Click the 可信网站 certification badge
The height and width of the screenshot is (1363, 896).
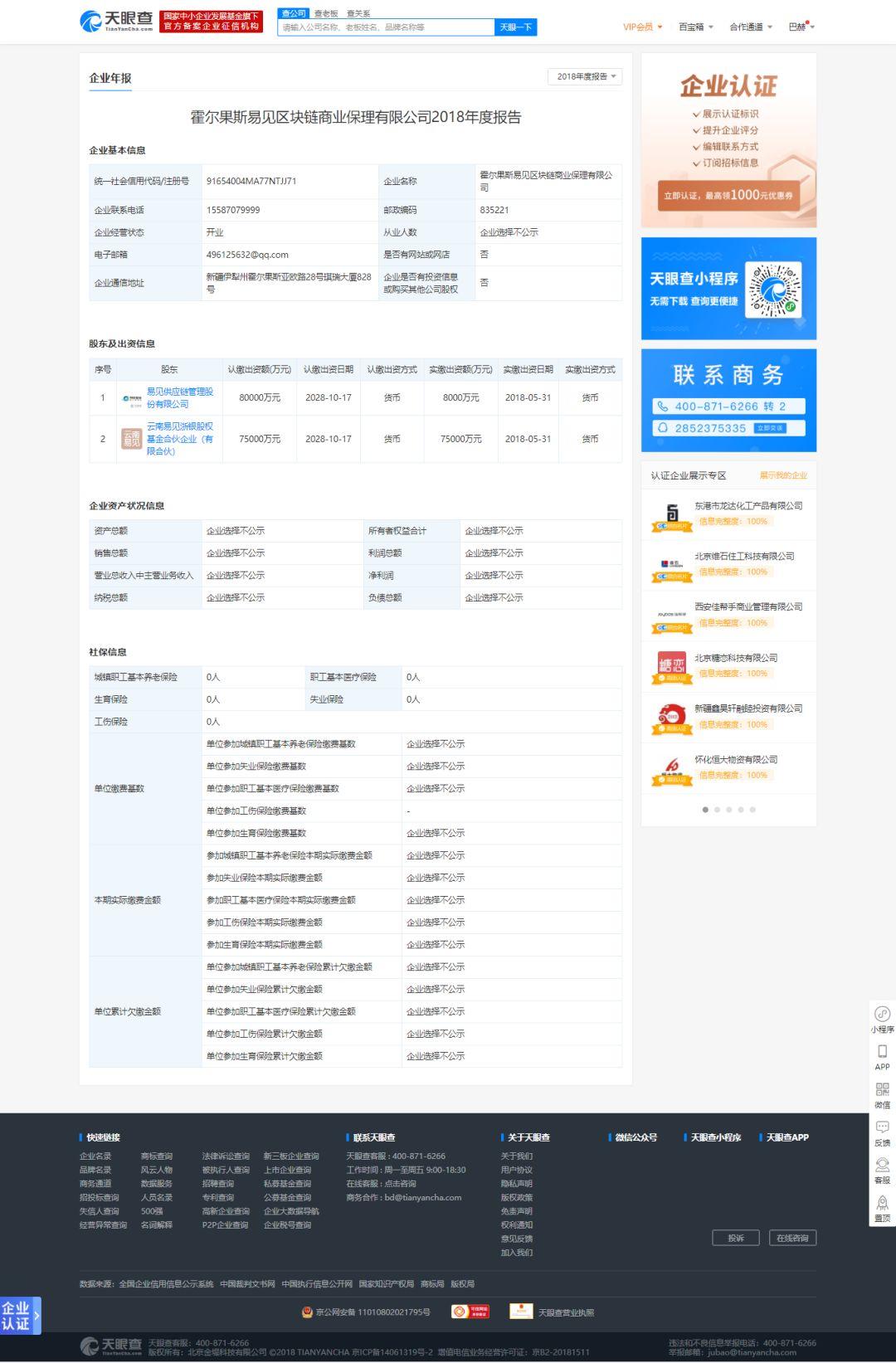tap(470, 1312)
